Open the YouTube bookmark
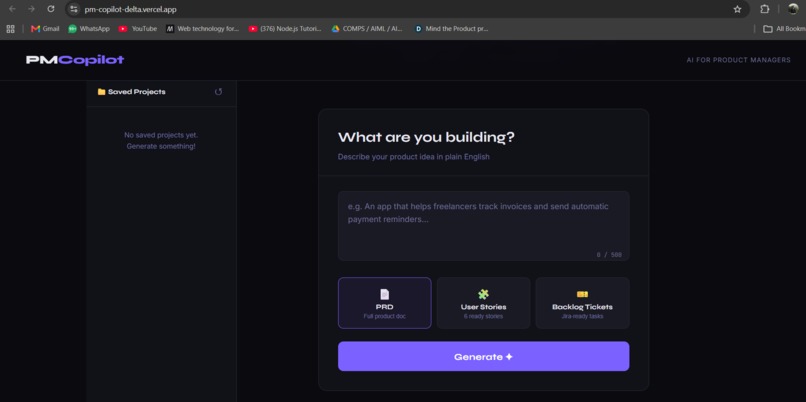The image size is (806, 402). click(138, 29)
